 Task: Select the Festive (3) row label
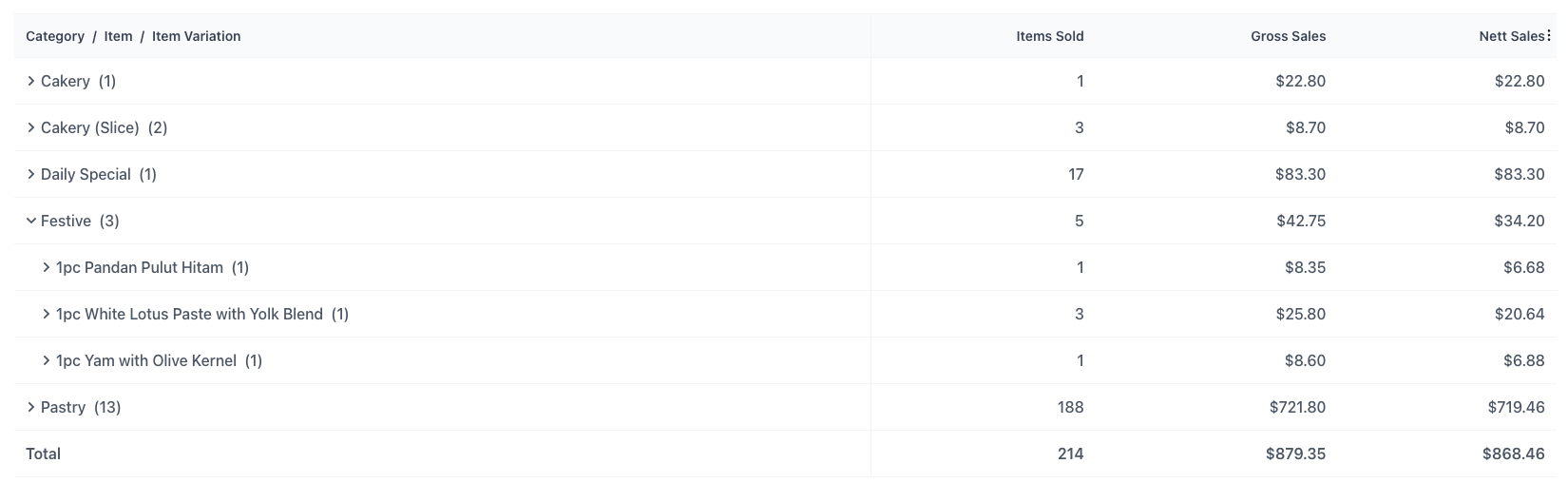80,222
